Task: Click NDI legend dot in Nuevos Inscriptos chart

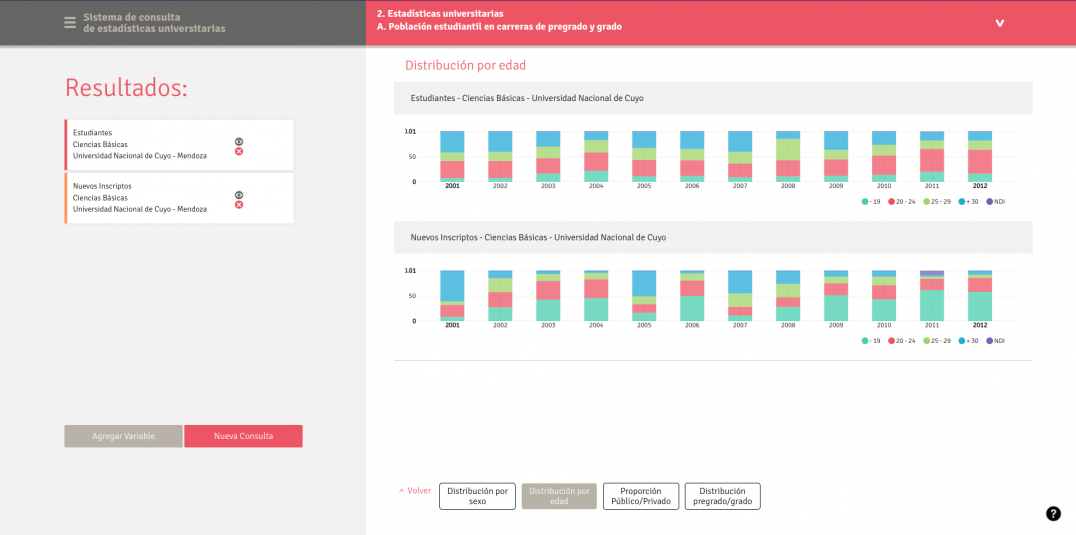Action: point(989,341)
